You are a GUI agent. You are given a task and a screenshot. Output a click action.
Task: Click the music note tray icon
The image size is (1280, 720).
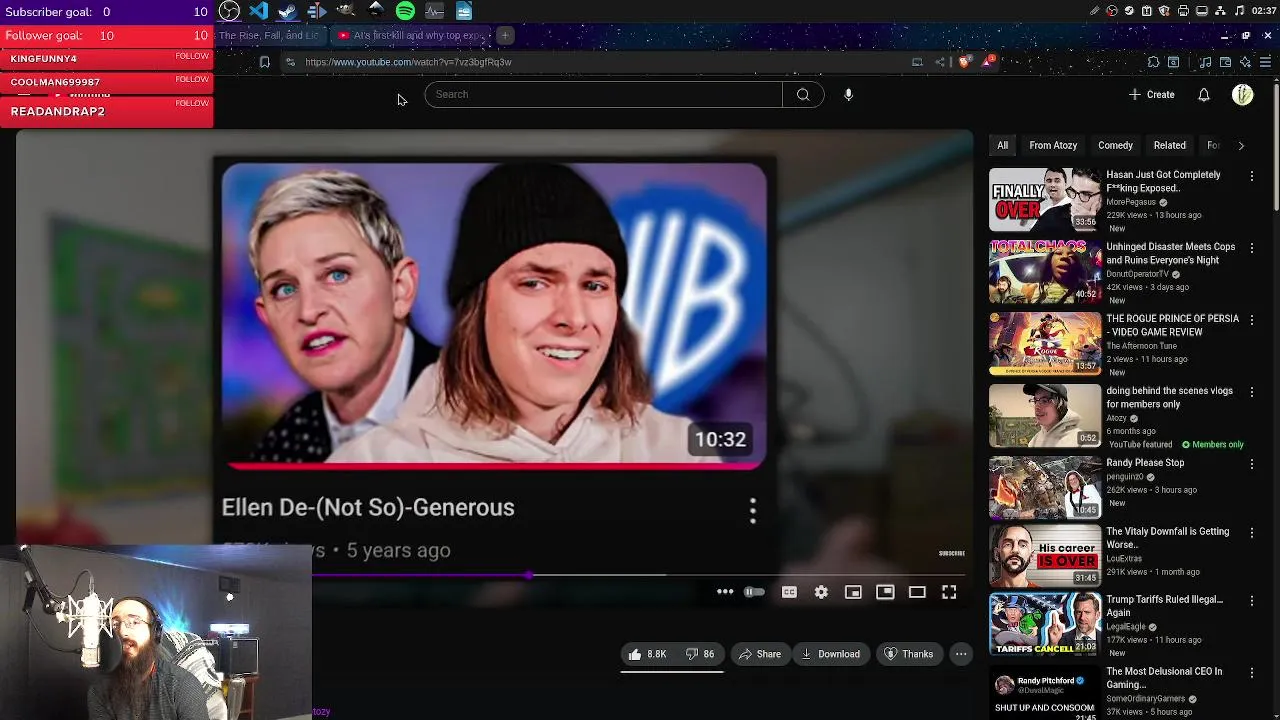pyautogui.click(x=1240, y=11)
